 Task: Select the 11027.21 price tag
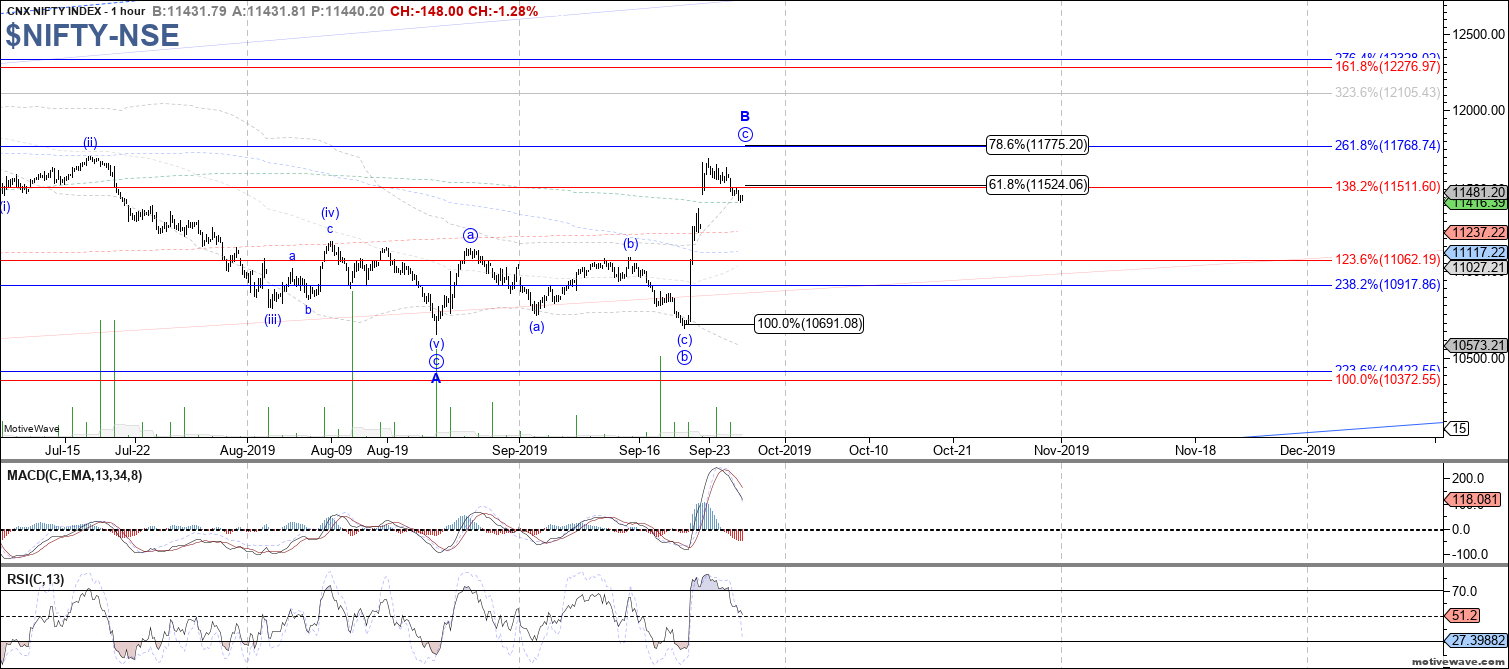pos(1478,268)
